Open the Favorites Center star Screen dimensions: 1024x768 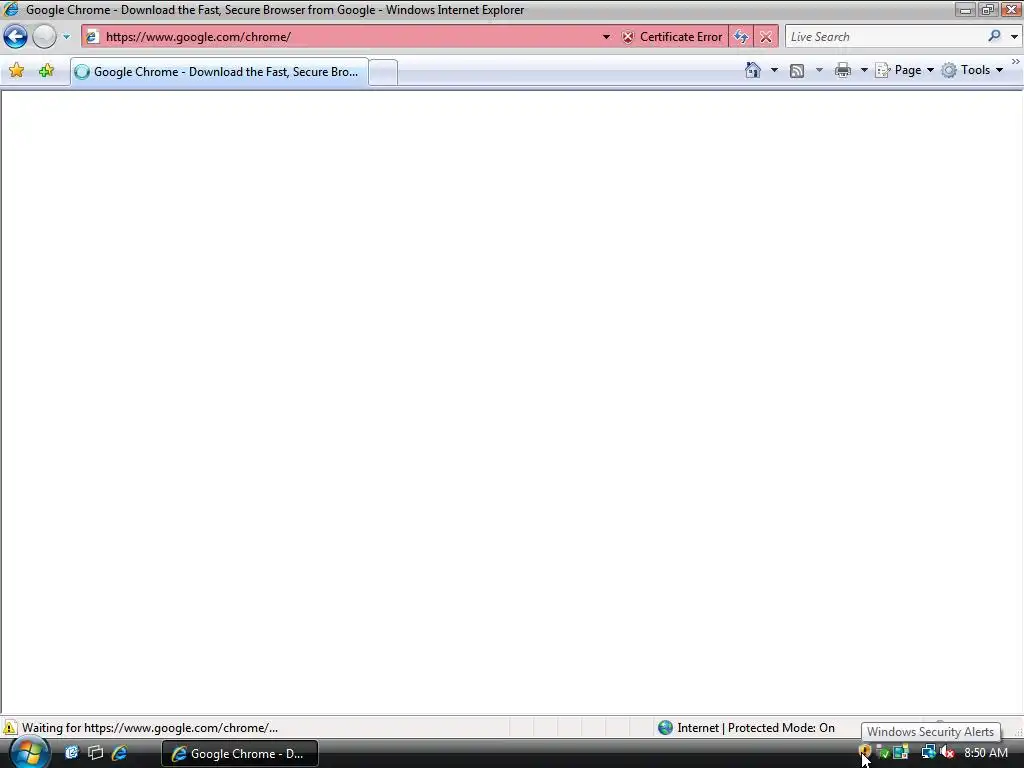coord(16,71)
